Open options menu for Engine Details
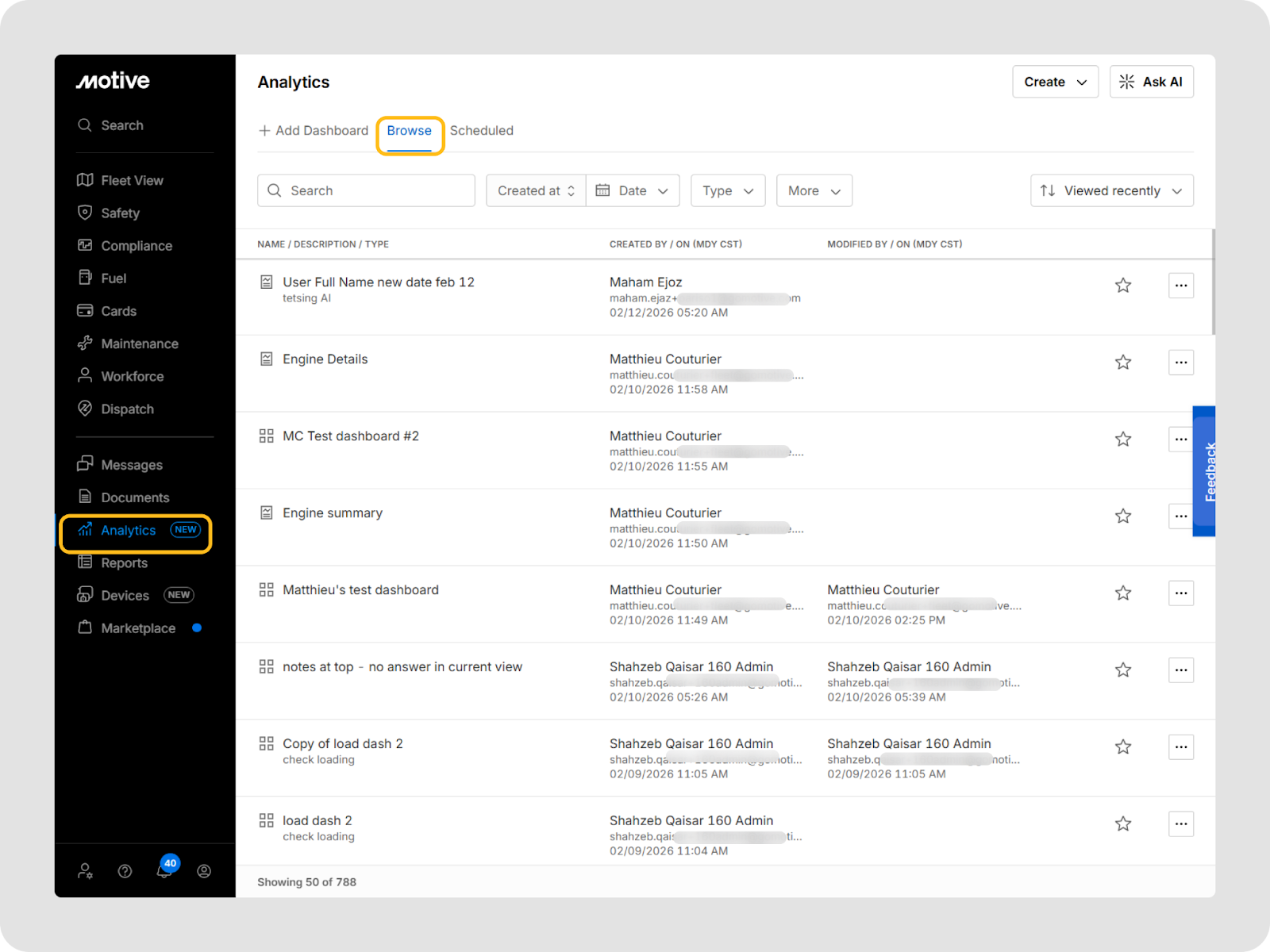The image size is (1270, 952). pyautogui.click(x=1180, y=363)
